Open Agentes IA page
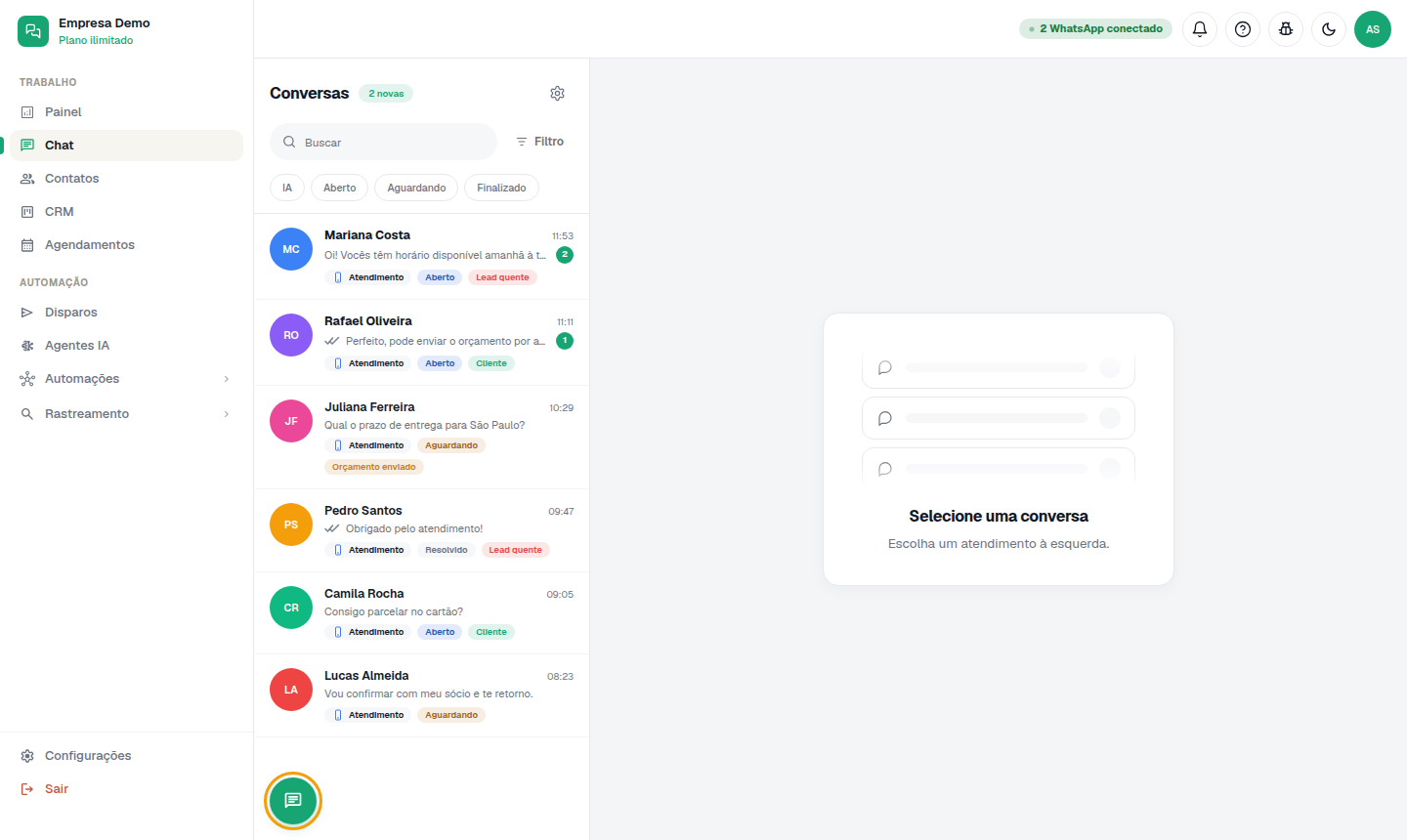1407x840 pixels. pyautogui.click(x=126, y=346)
